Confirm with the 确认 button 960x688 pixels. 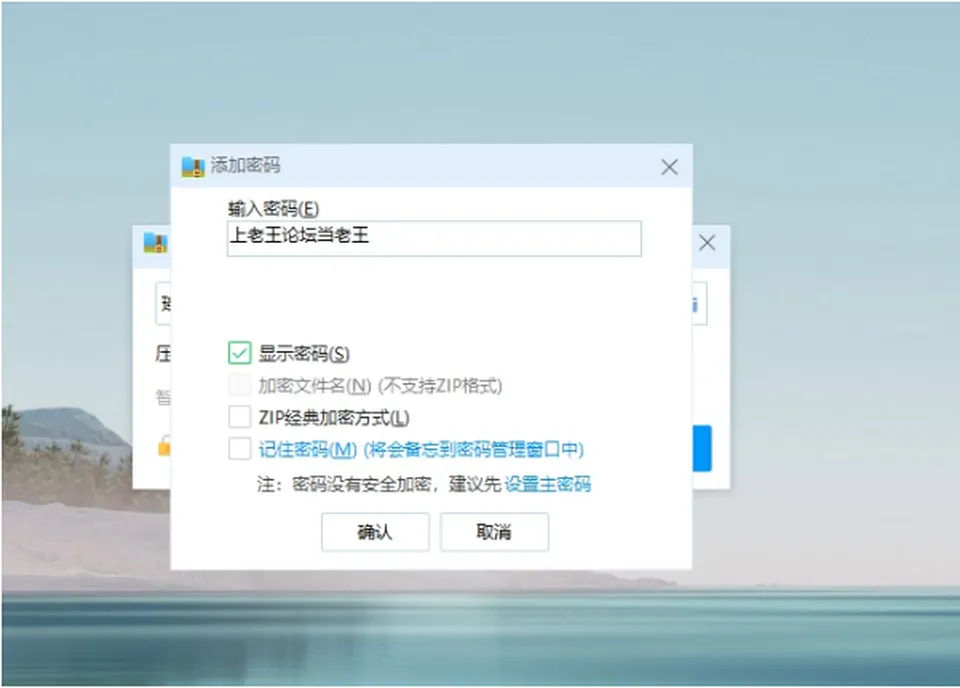pos(375,532)
